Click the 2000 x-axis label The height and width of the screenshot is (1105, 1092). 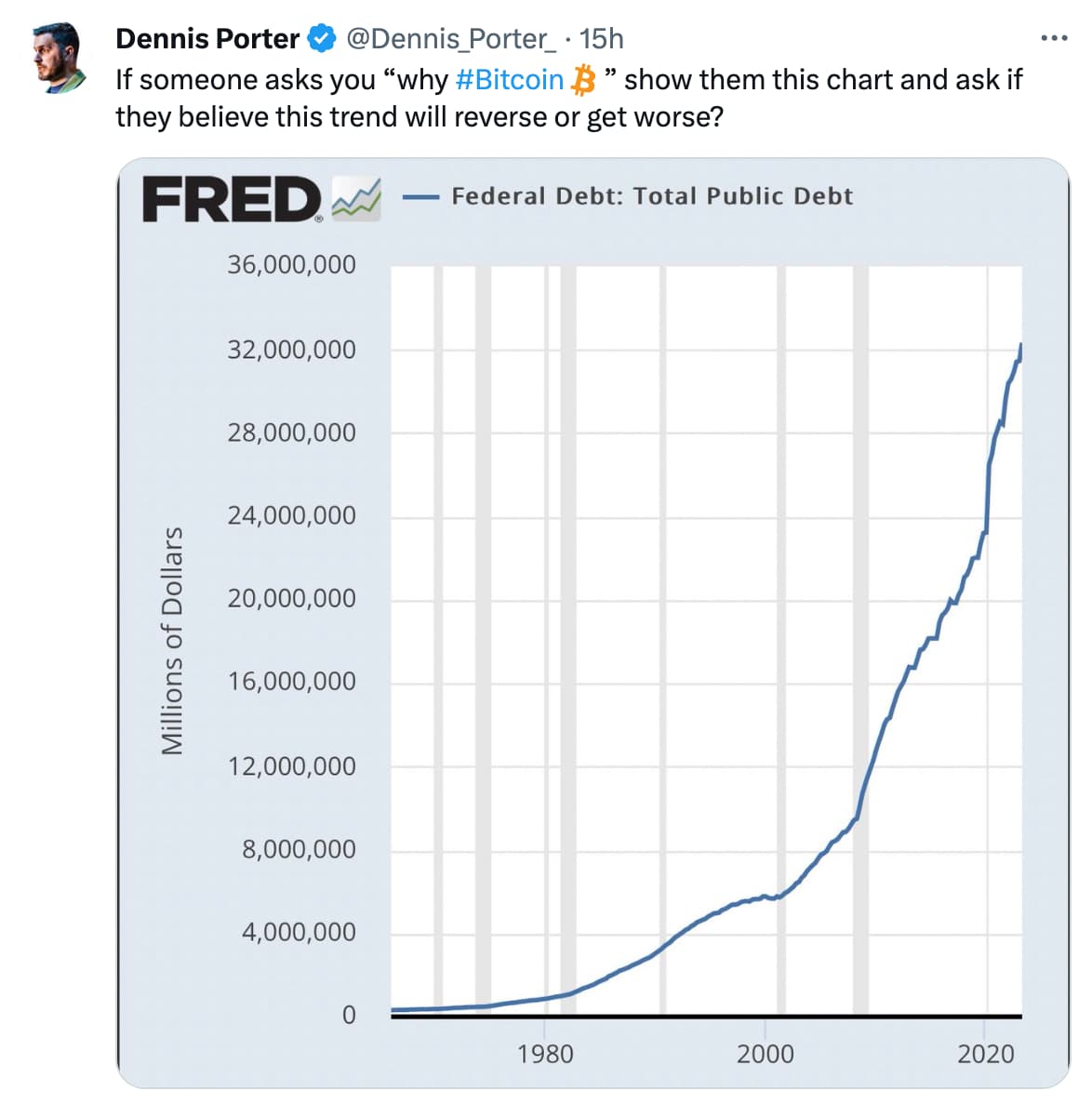point(766,1054)
